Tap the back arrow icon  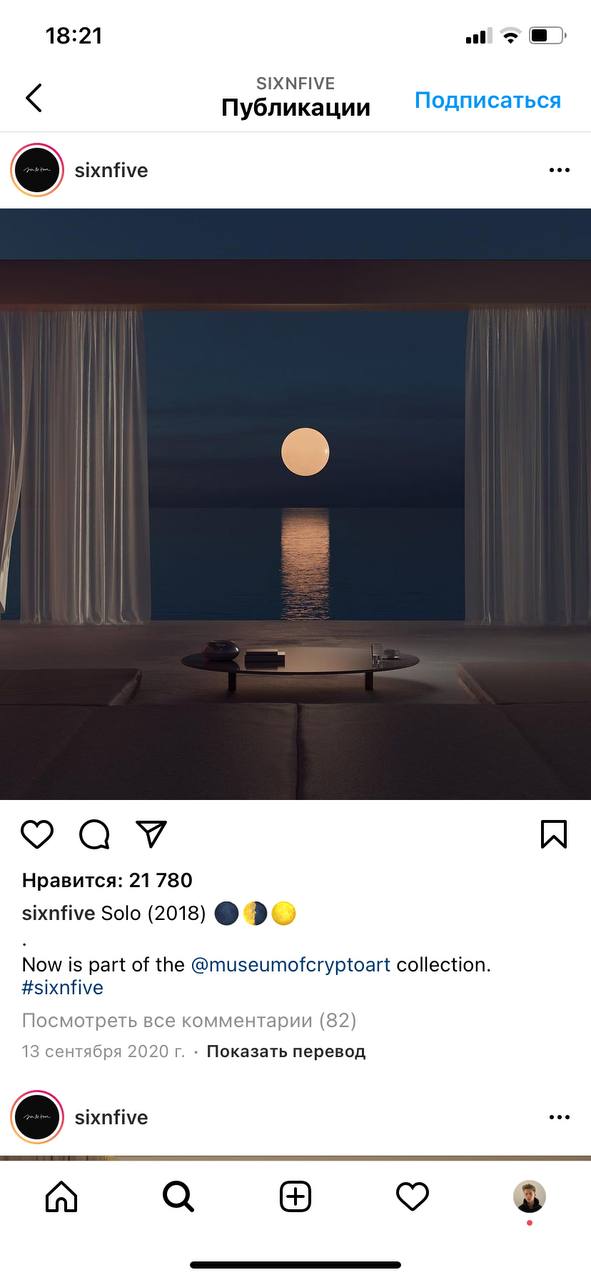click(x=34, y=97)
